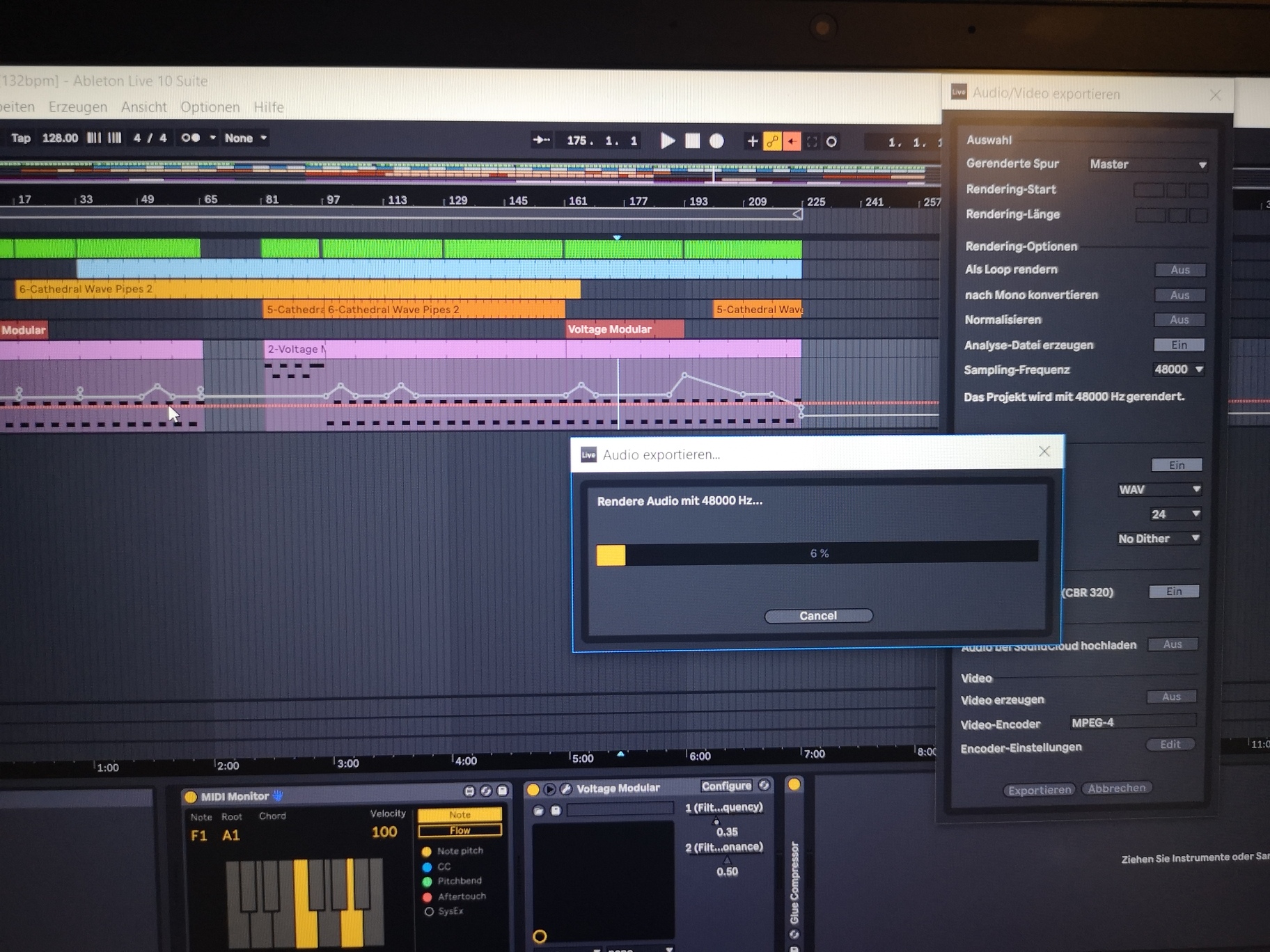Click the Session Record circle icon
Image resolution: width=1270 pixels, height=952 pixels.
tap(831, 142)
